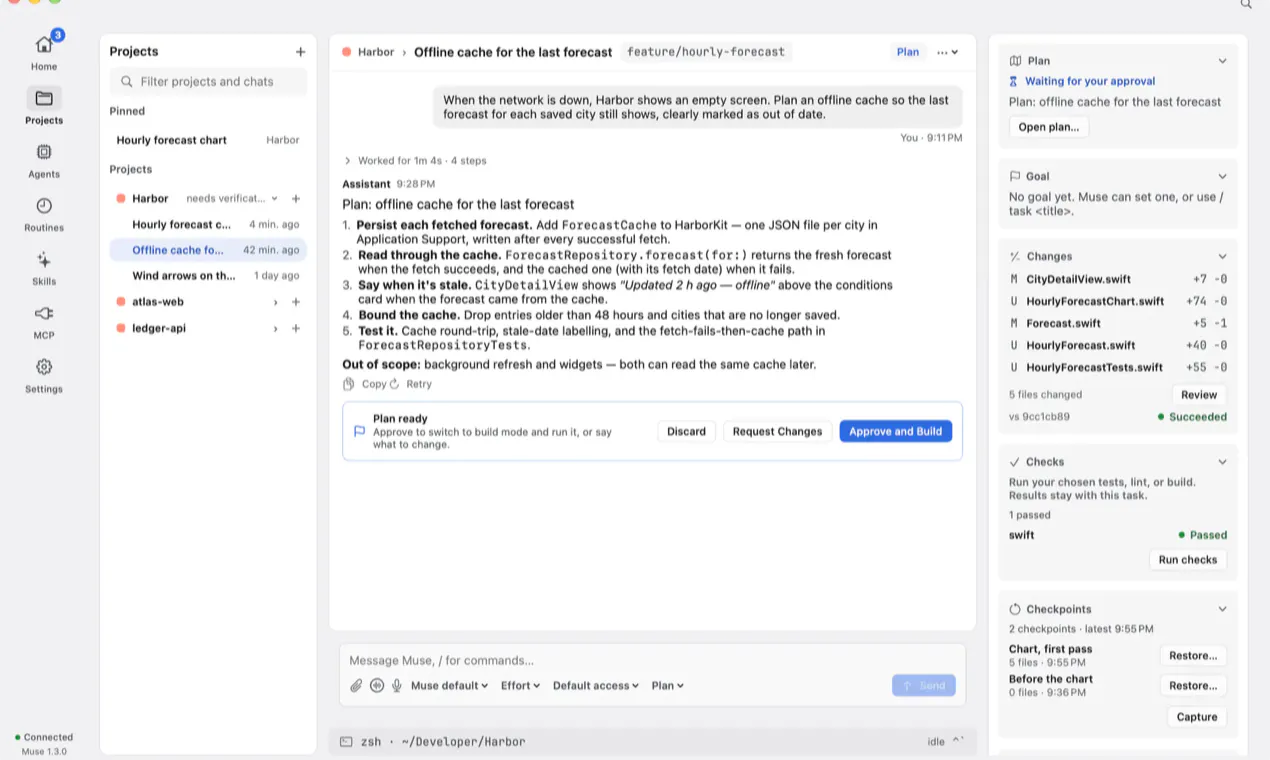Add a chat to the Harbor project
Viewport: 1270px width, 760px height.
pos(296,198)
